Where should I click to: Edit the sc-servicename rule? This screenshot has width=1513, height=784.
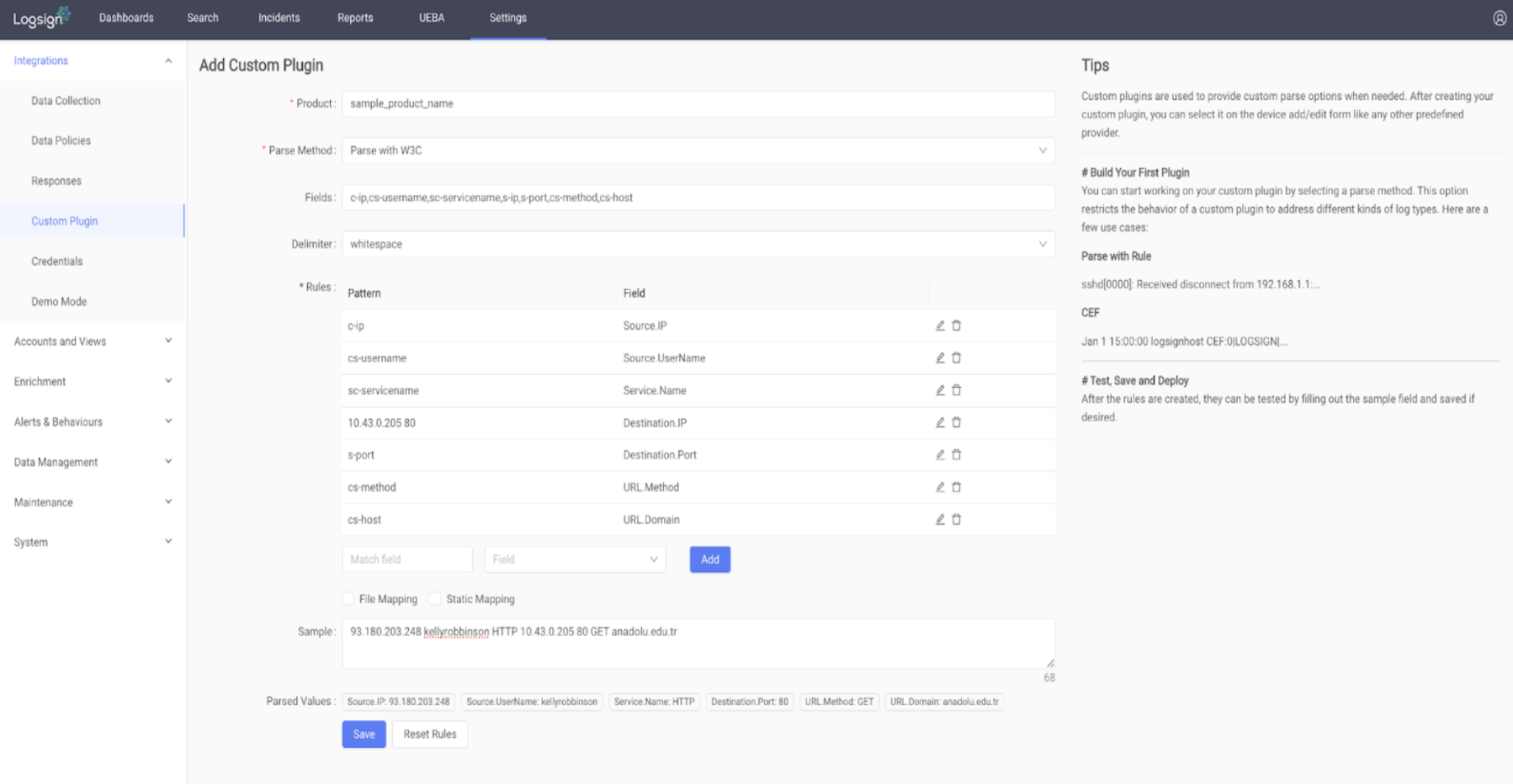940,390
